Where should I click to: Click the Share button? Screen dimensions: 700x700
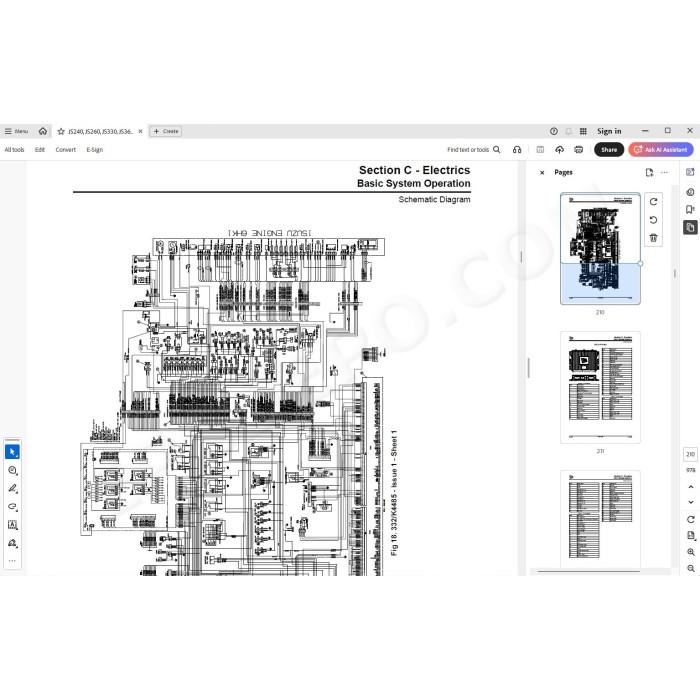(609, 150)
